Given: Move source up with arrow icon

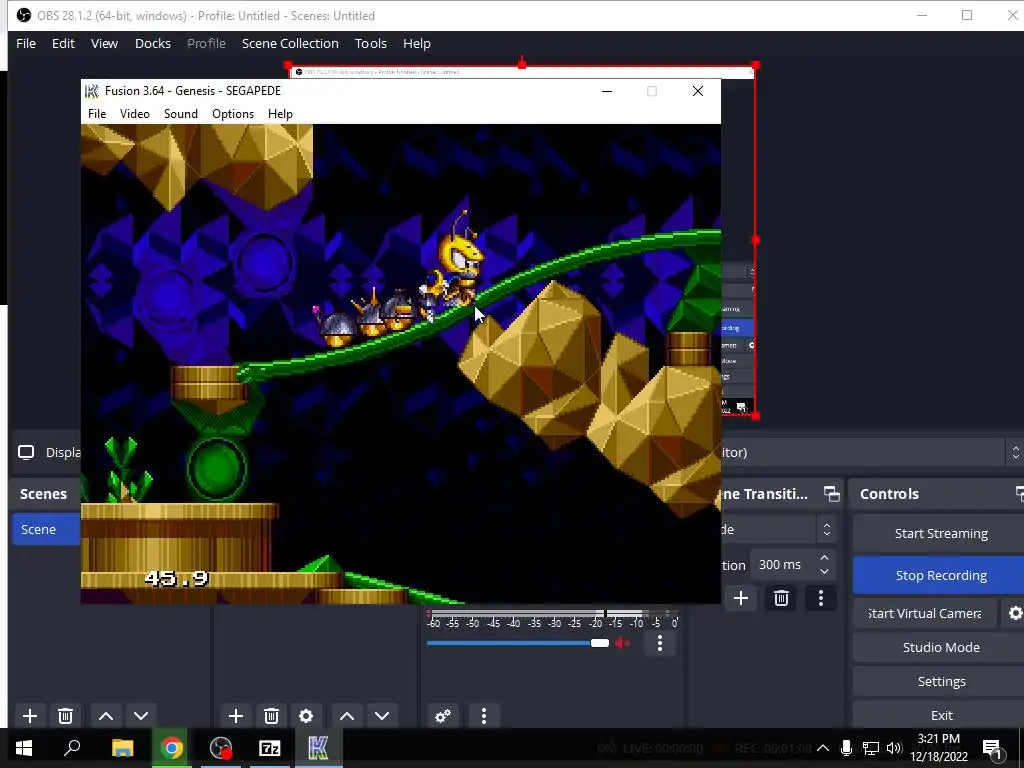Looking at the screenshot, I should 347,716.
